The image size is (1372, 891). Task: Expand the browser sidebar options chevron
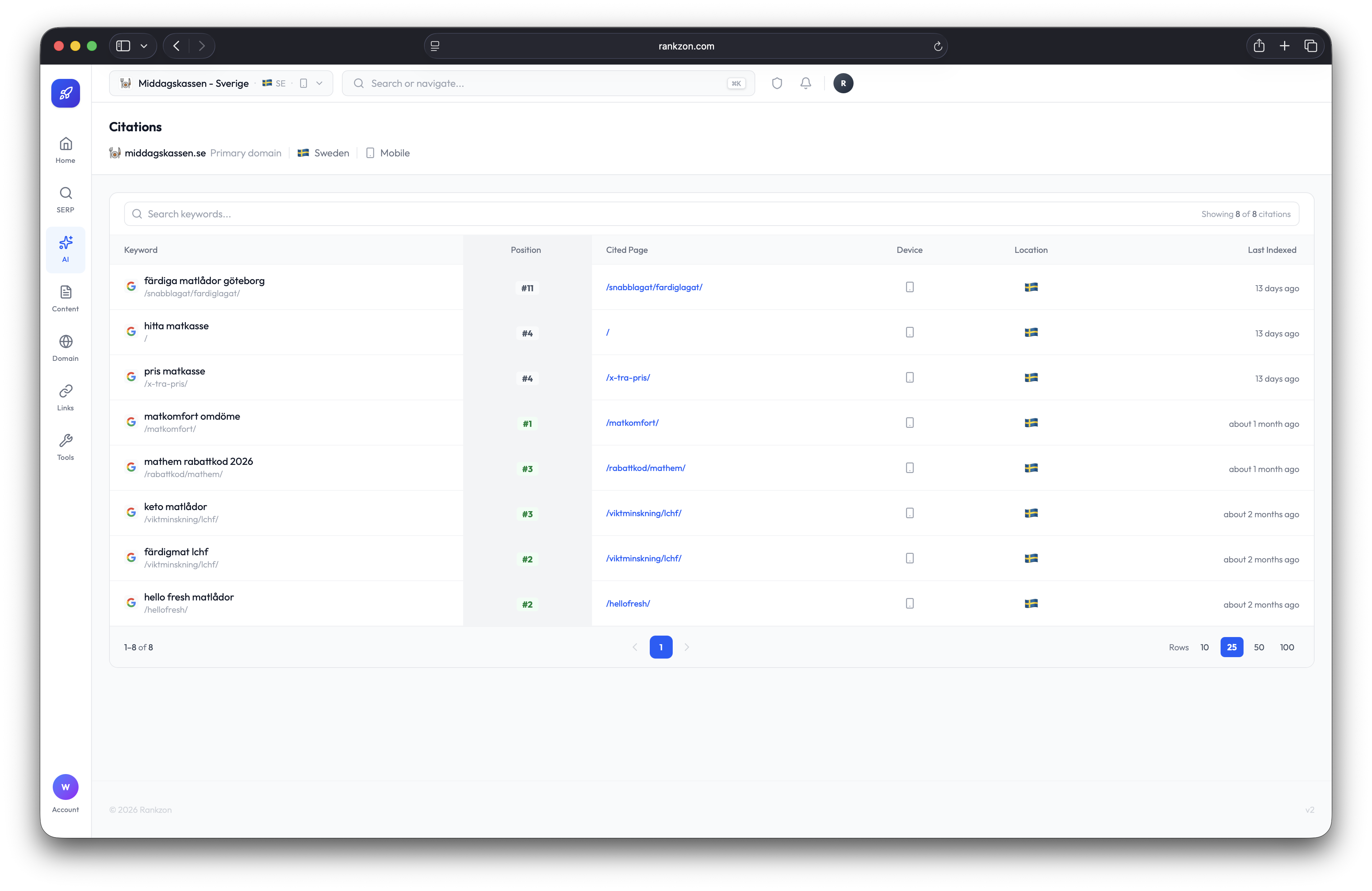click(144, 46)
